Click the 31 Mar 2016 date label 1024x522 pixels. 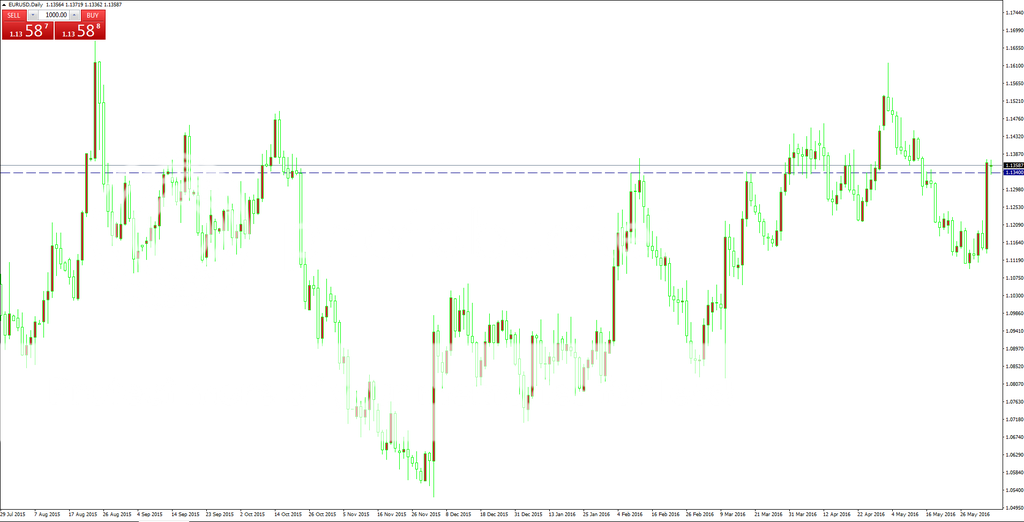click(x=803, y=514)
